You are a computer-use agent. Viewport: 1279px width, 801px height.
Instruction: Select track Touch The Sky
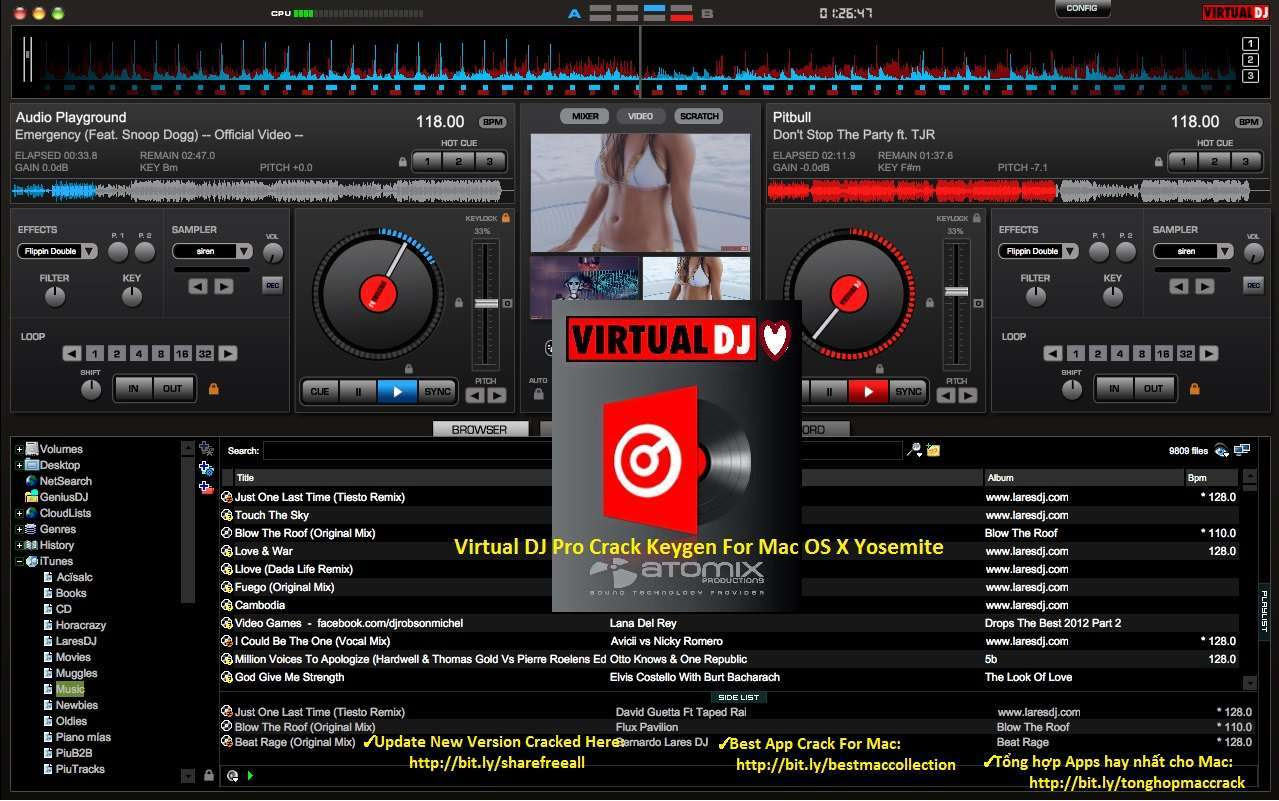(272, 515)
